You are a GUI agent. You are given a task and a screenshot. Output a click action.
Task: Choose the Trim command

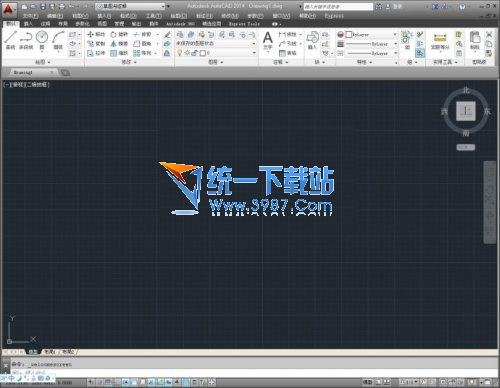(x=142, y=34)
